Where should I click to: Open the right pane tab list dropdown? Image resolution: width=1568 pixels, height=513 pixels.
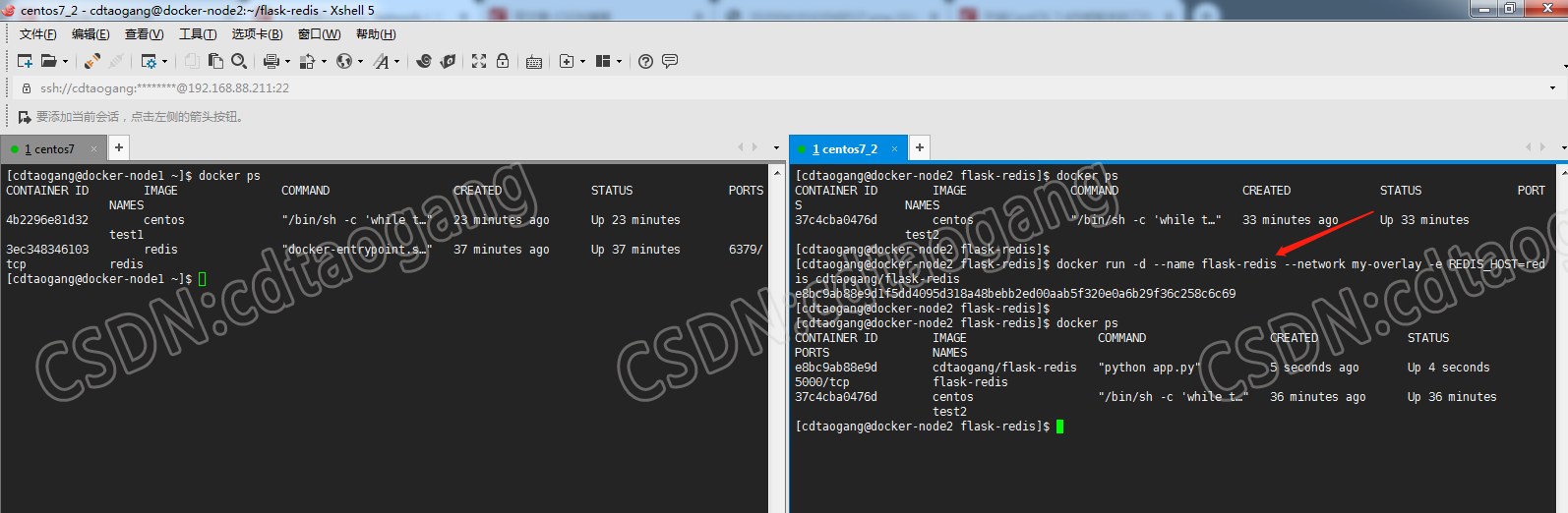click(1563, 148)
